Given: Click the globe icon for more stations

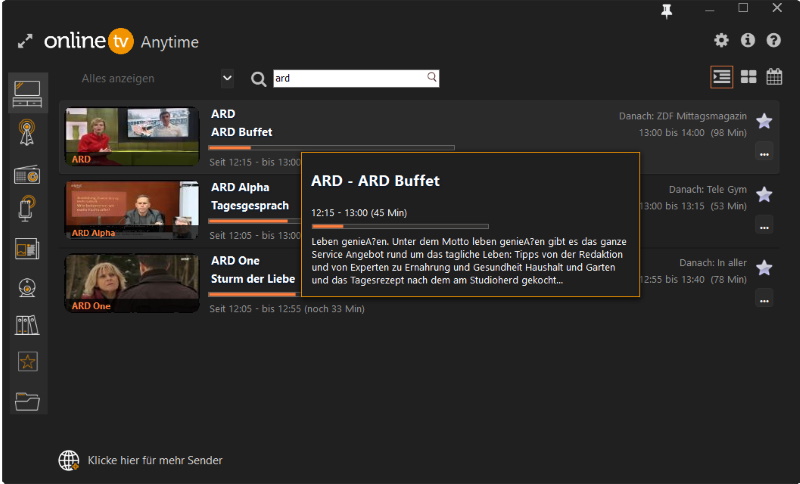Looking at the screenshot, I should (69, 460).
